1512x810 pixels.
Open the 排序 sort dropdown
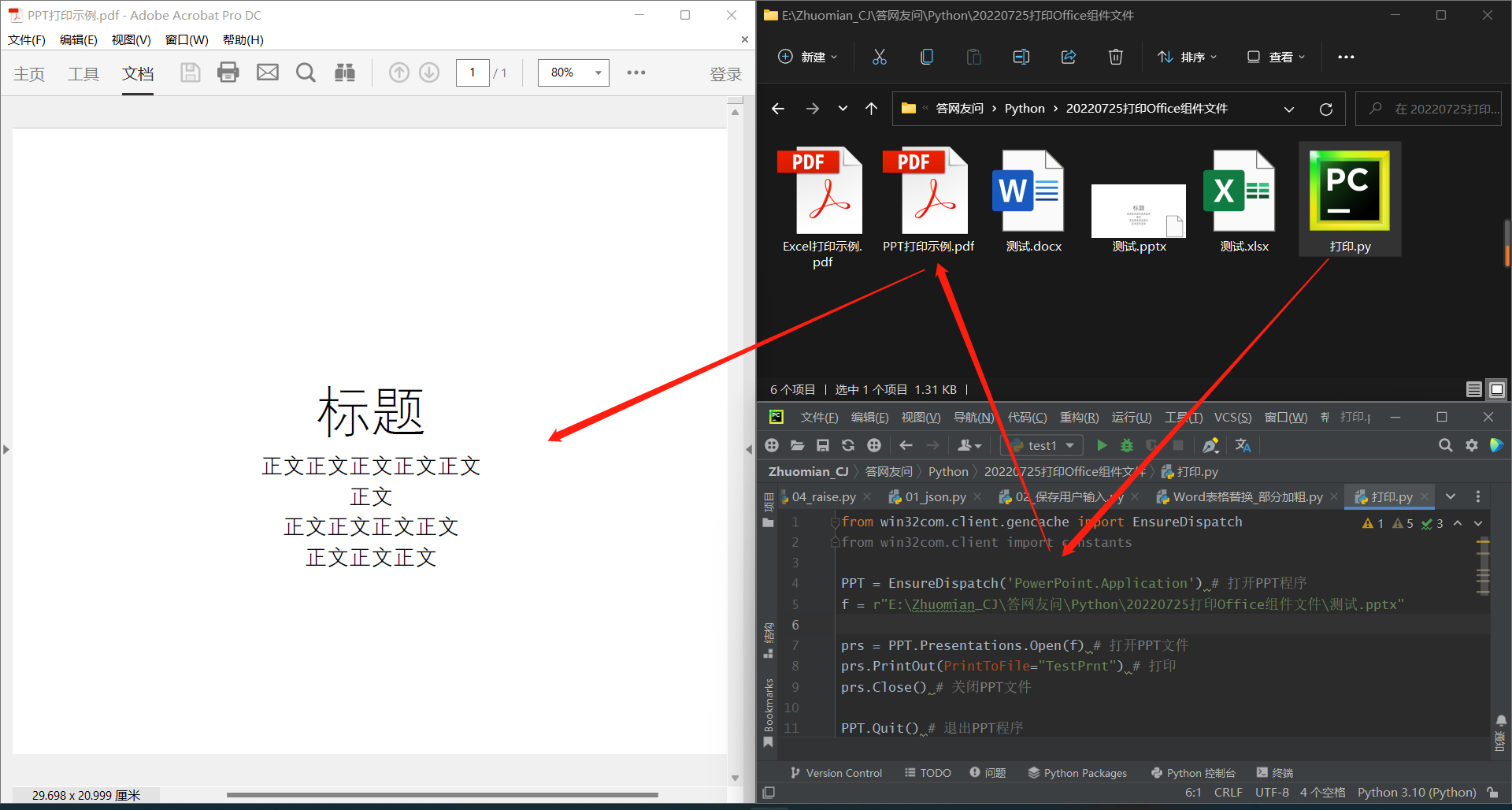(1187, 56)
